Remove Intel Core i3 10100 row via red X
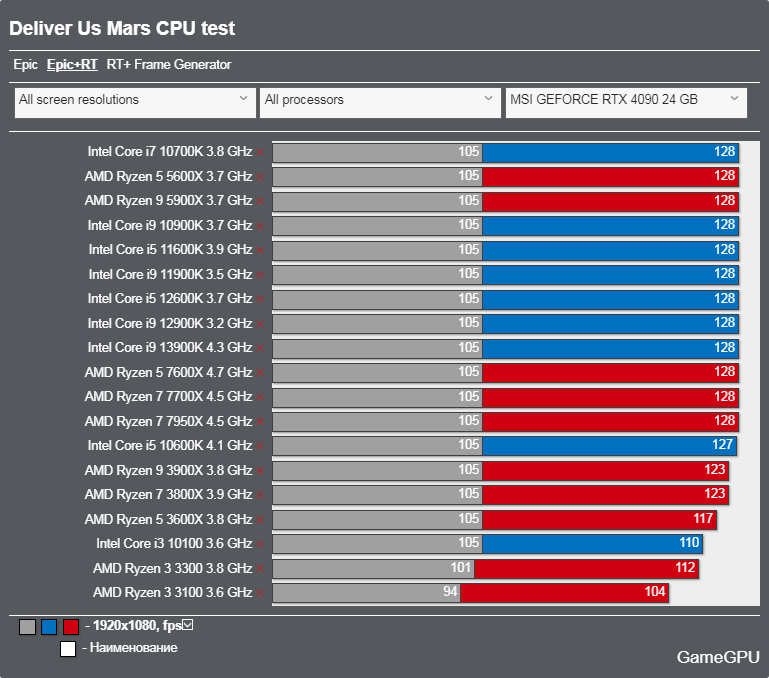The height and width of the screenshot is (678, 769). (260, 544)
